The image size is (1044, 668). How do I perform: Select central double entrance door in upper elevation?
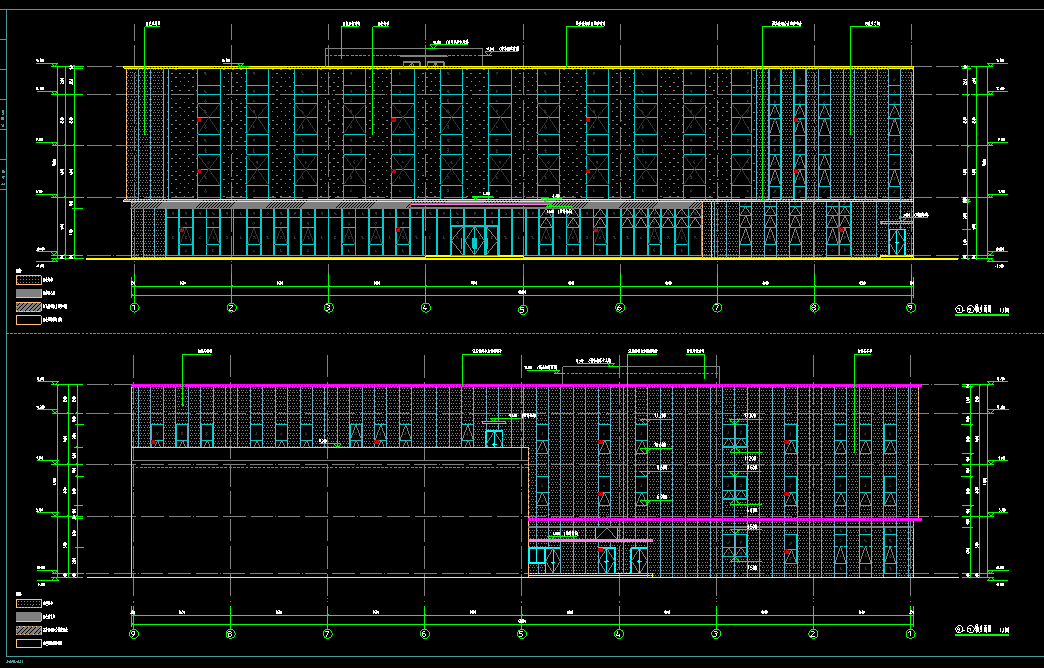pos(473,241)
